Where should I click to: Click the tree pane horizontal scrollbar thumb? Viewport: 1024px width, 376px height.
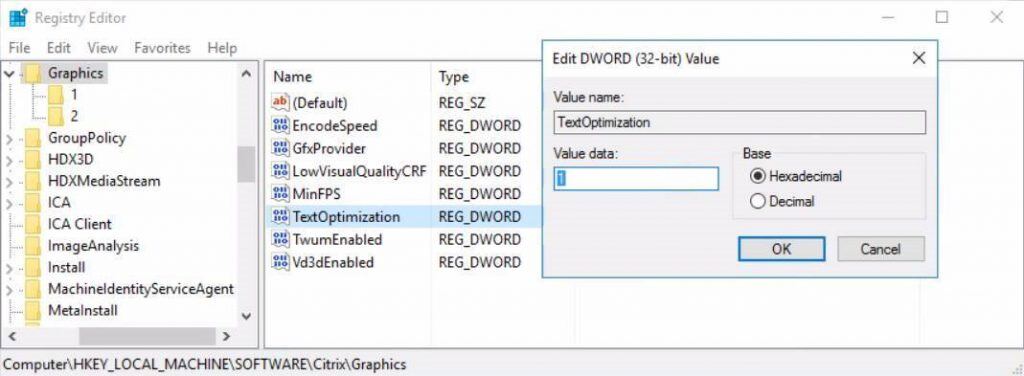[147, 336]
